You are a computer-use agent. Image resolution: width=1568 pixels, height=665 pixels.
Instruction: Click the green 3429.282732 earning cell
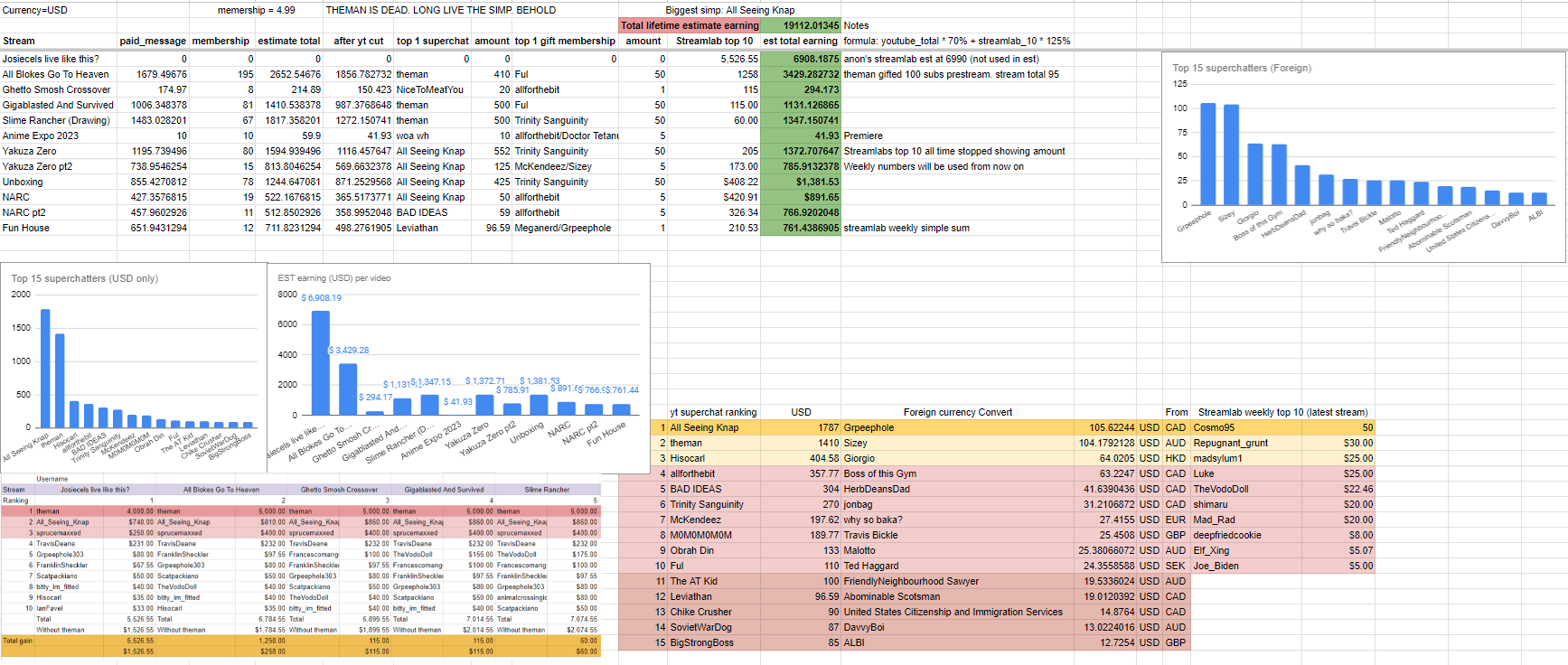[801, 74]
